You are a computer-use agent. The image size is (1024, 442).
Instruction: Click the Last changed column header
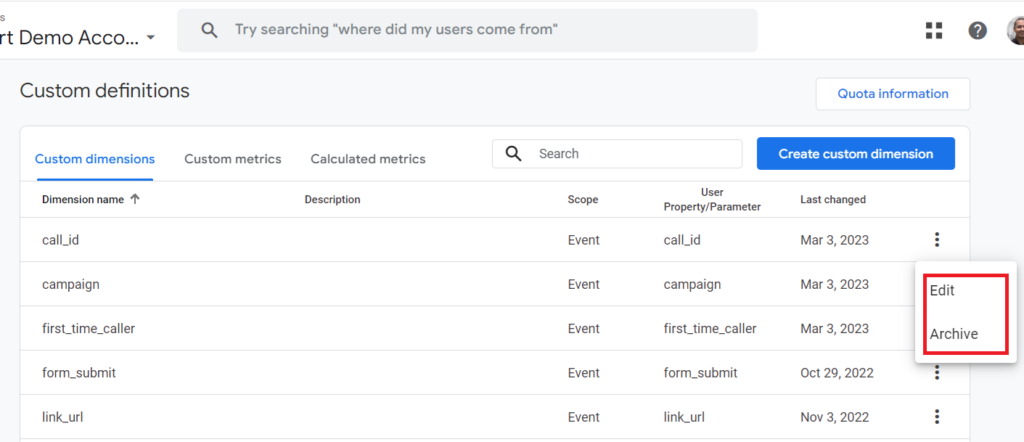click(833, 200)
